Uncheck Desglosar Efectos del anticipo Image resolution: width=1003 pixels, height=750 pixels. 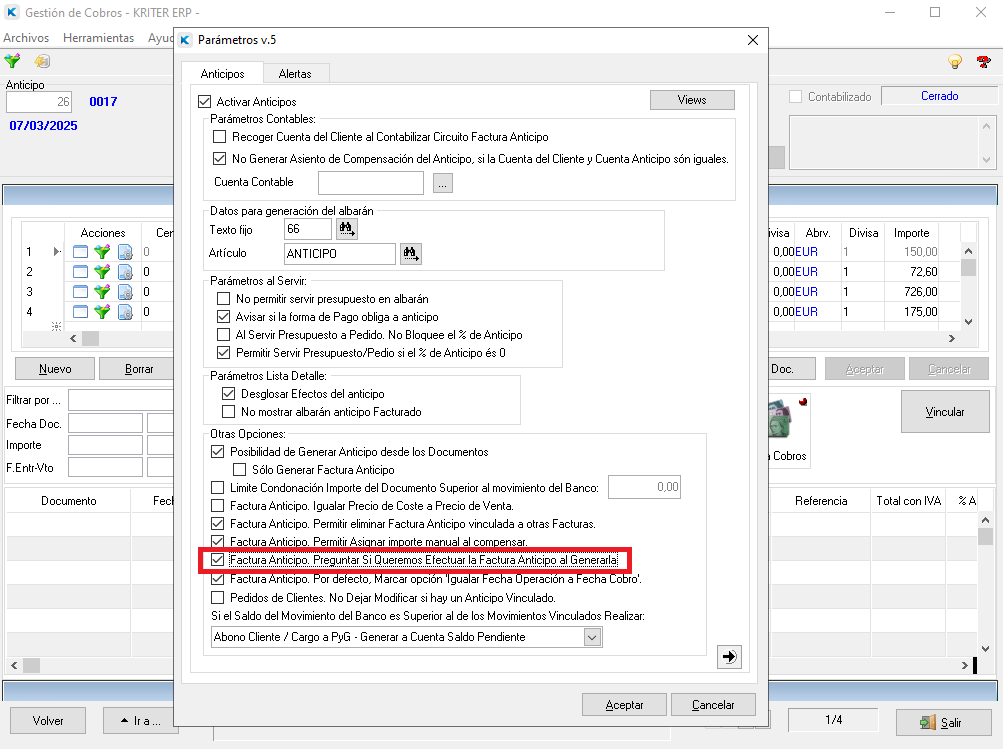(228, 394)
